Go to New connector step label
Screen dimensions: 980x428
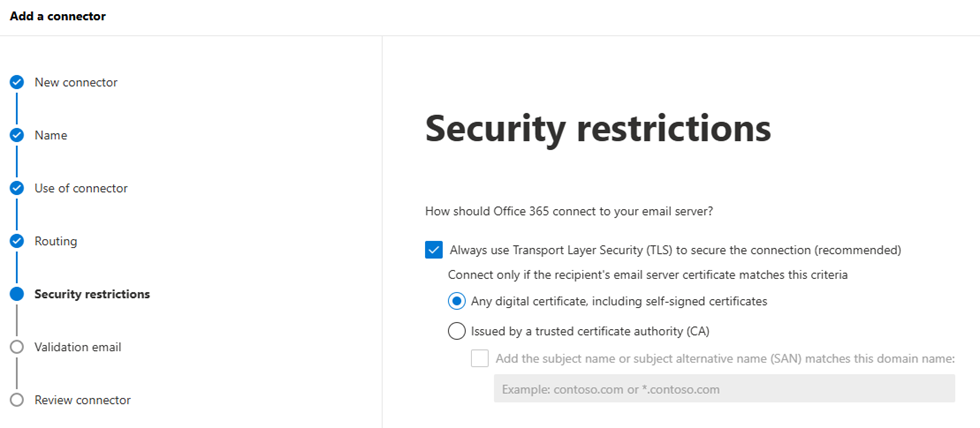click(76, 82)
